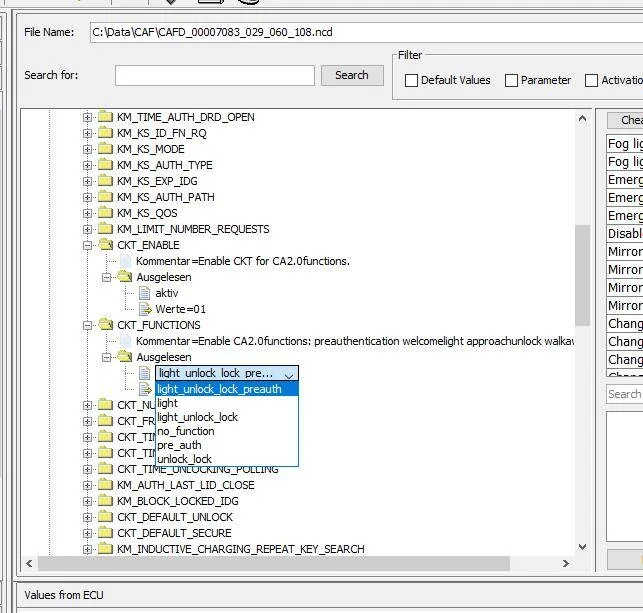
Task: Click the tree scroll-up arrow
Action: (582, 119)
